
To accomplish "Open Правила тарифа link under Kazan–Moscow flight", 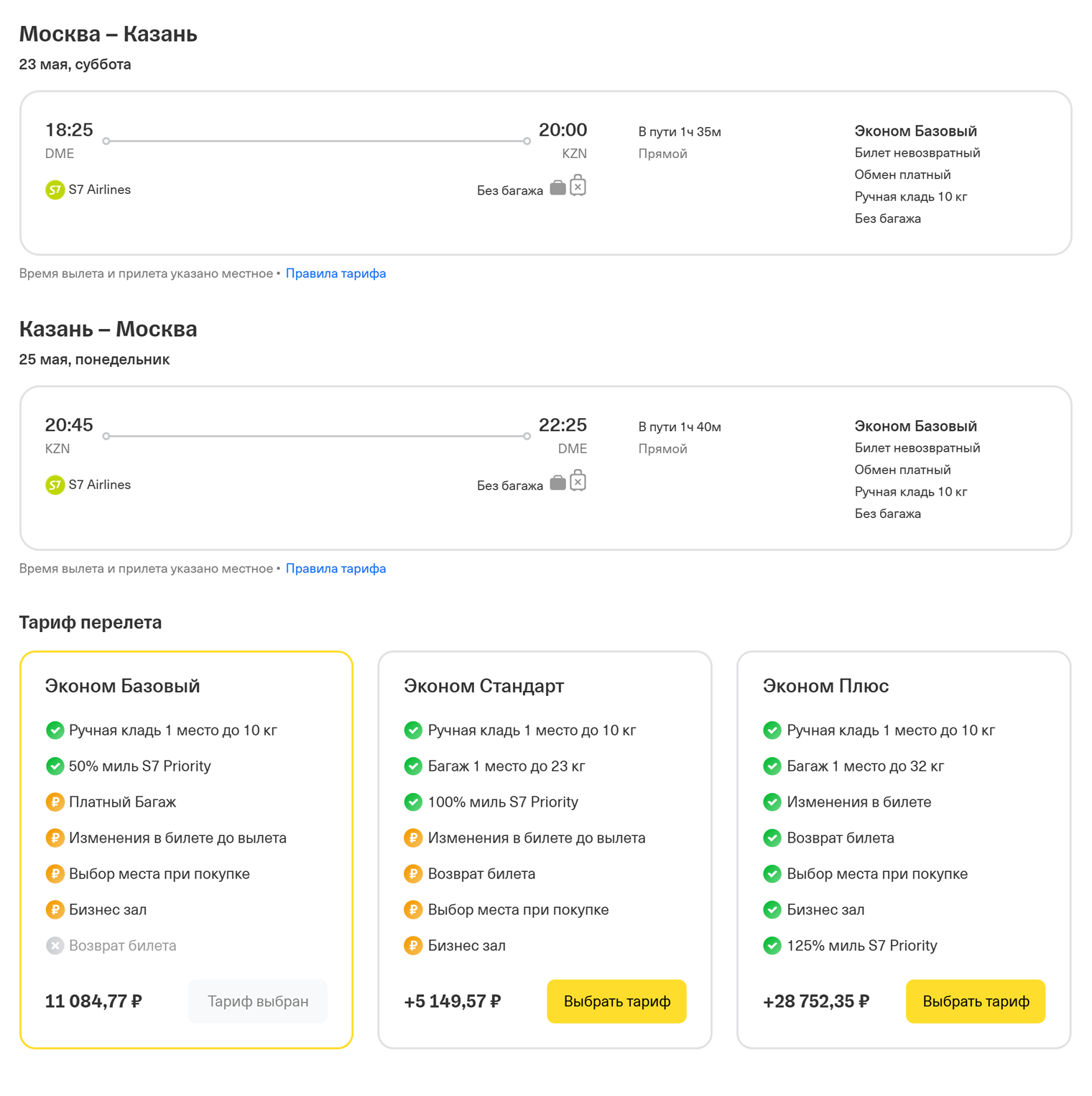I will click(x=336, y=569).
